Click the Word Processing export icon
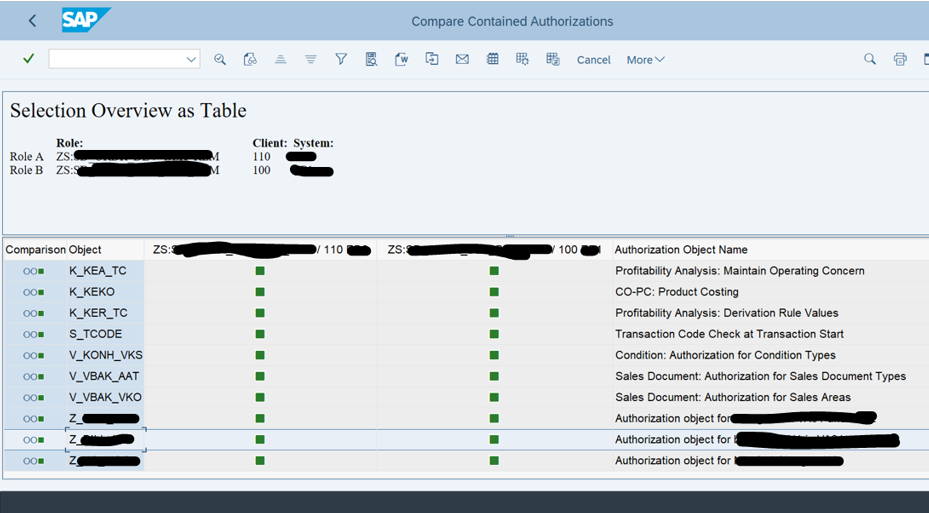This screenshot has width=929, height=513. pyautogui.click(x=401, y=60)
